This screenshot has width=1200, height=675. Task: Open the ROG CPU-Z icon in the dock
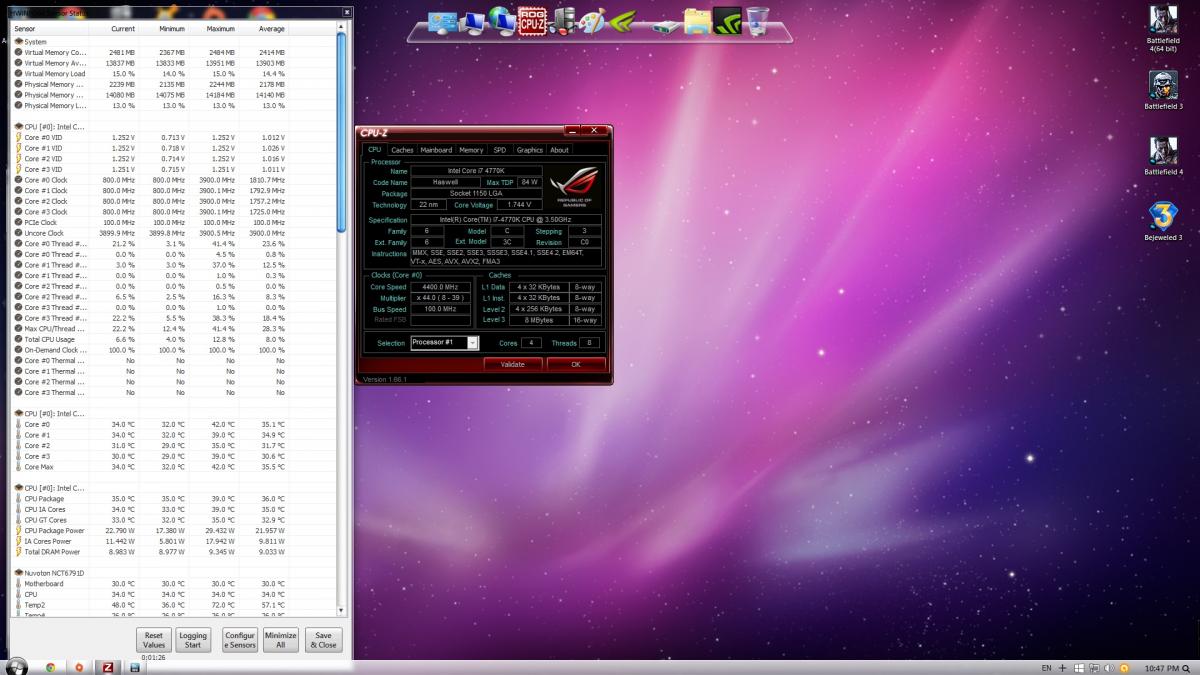[533, 19]
